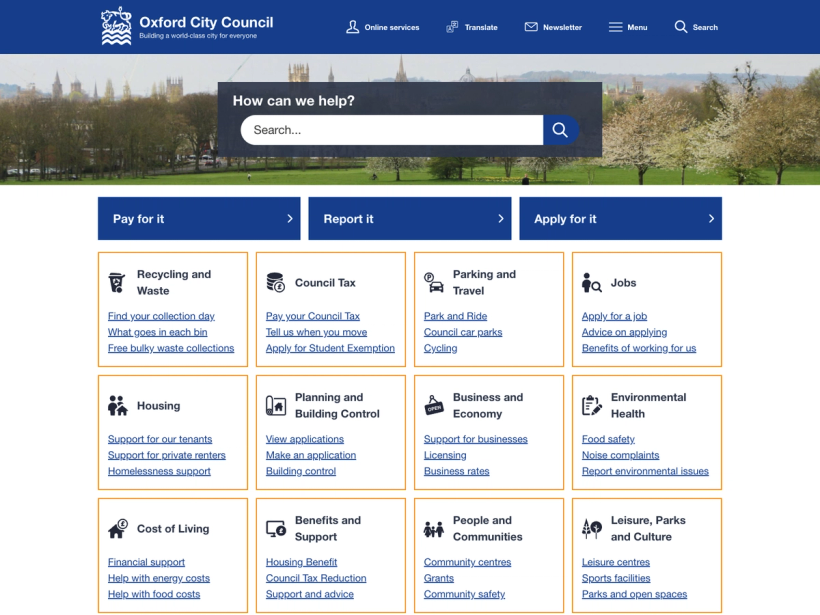Open Pay your Council Tax link
This screenshot has height=615, width=820.
tap(313, 316)
